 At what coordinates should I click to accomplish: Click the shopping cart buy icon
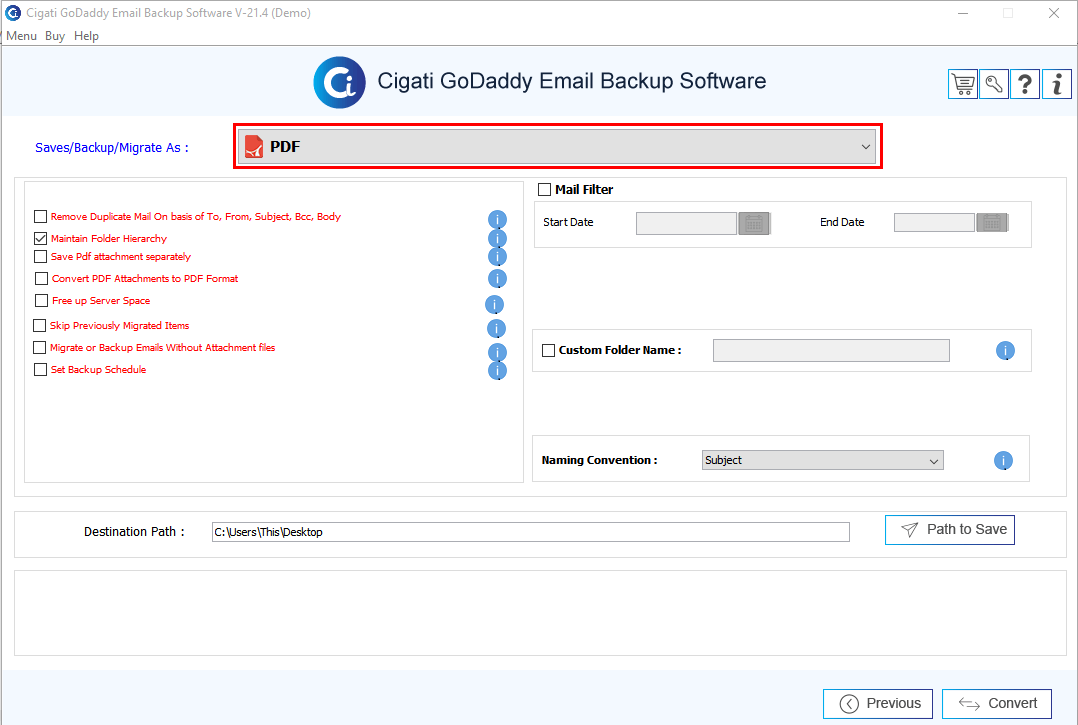(962, 85)
